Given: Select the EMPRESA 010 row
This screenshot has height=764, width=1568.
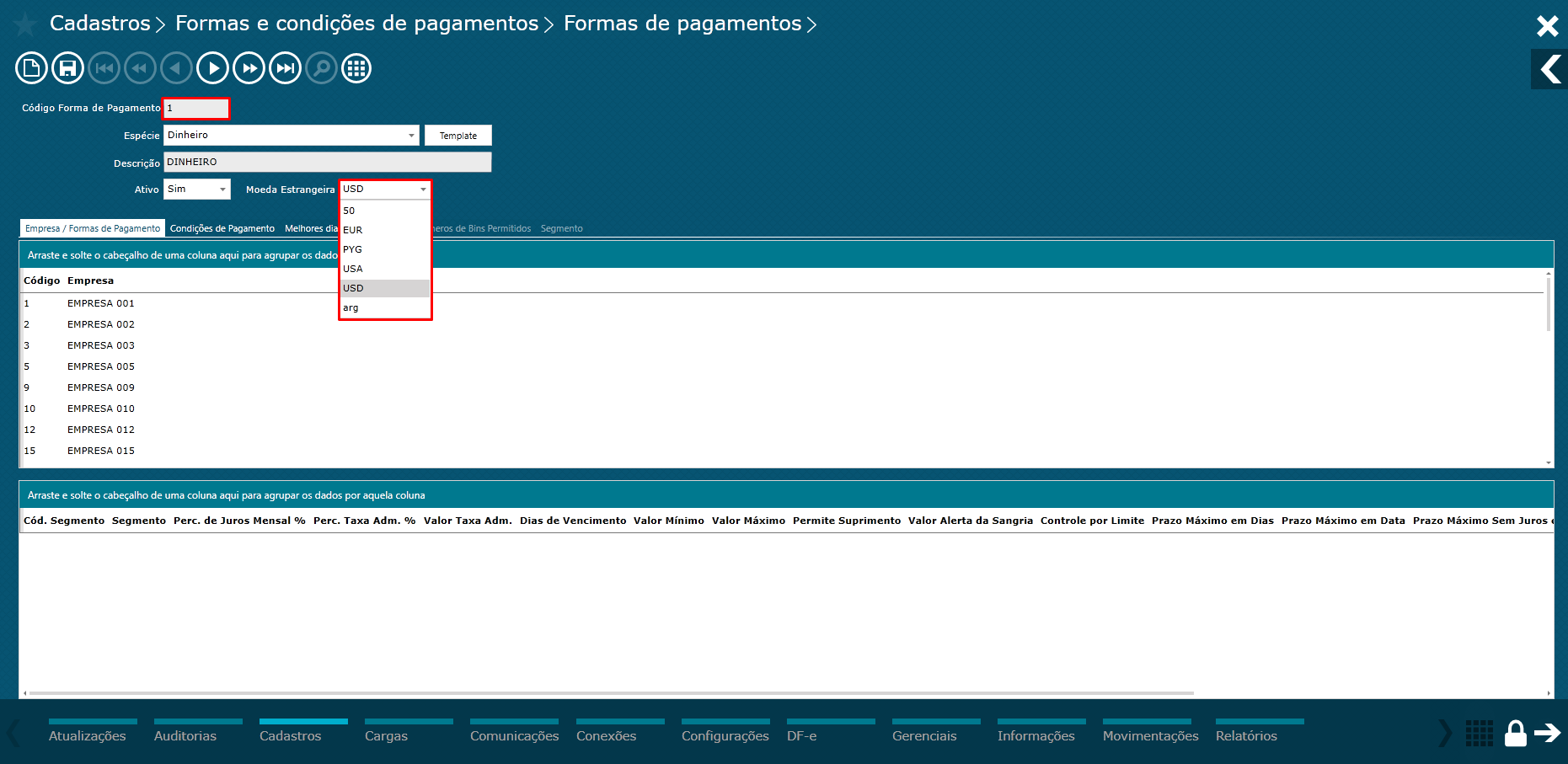Looking at the screenshot, I should point(782,409).
